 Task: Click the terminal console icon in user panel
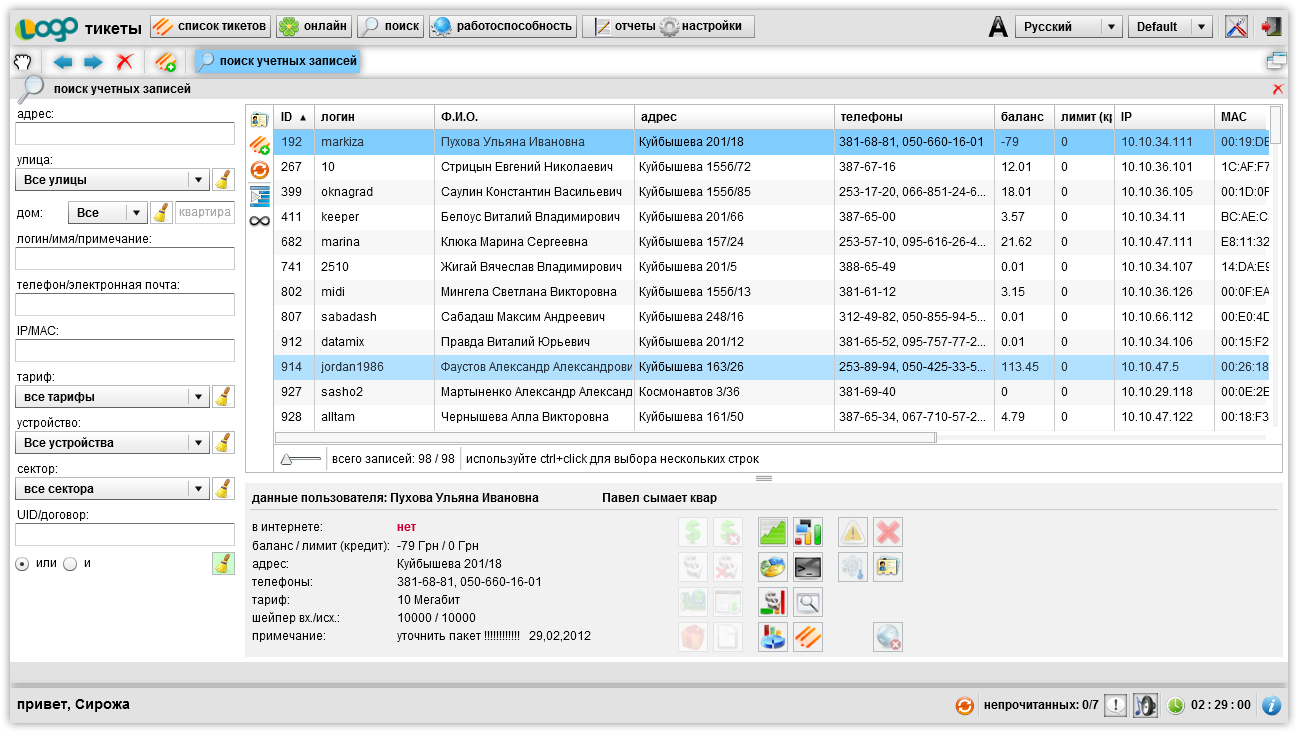(x=808, y=568)
